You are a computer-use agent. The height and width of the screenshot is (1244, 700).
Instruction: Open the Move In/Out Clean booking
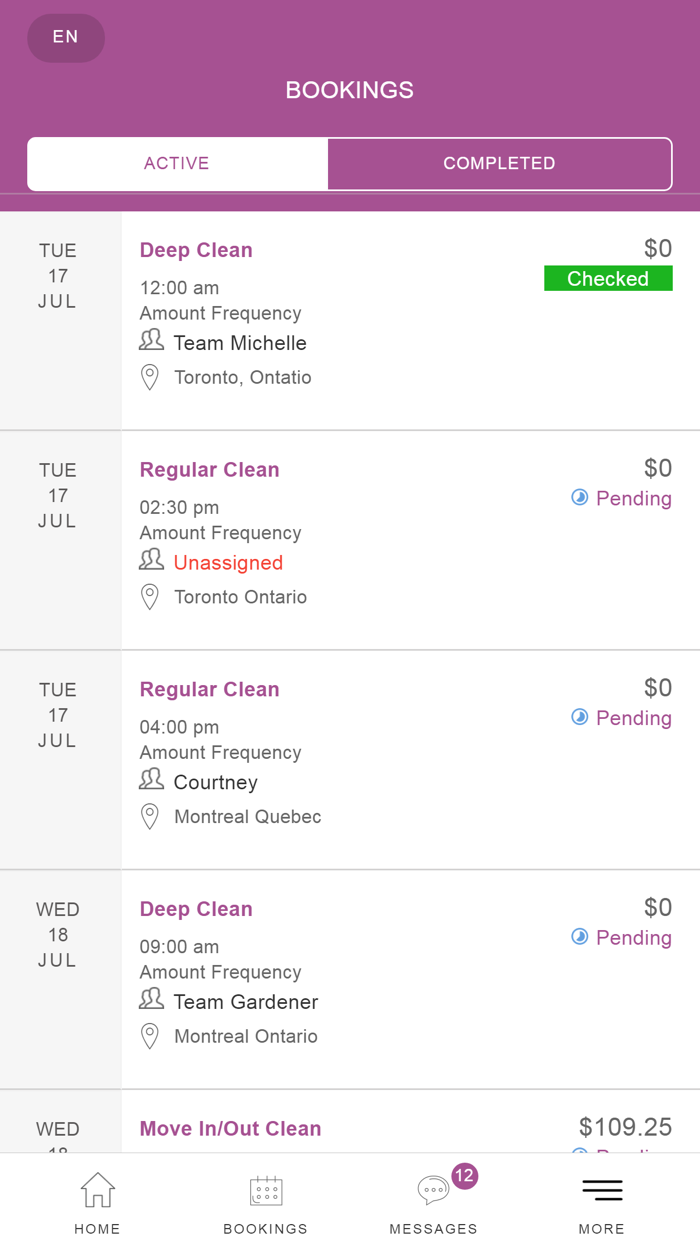tap(230, 1129)
